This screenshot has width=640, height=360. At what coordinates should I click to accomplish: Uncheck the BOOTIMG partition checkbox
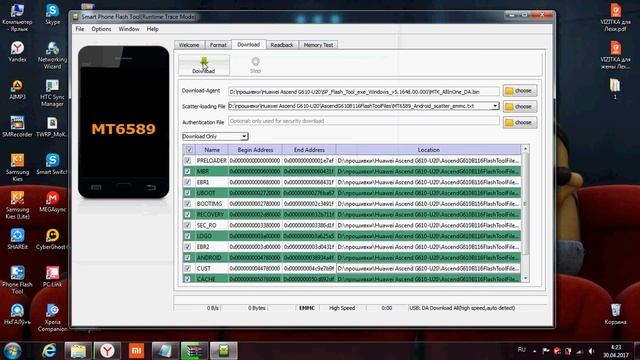pyautogui.click(x=187, y=204)
